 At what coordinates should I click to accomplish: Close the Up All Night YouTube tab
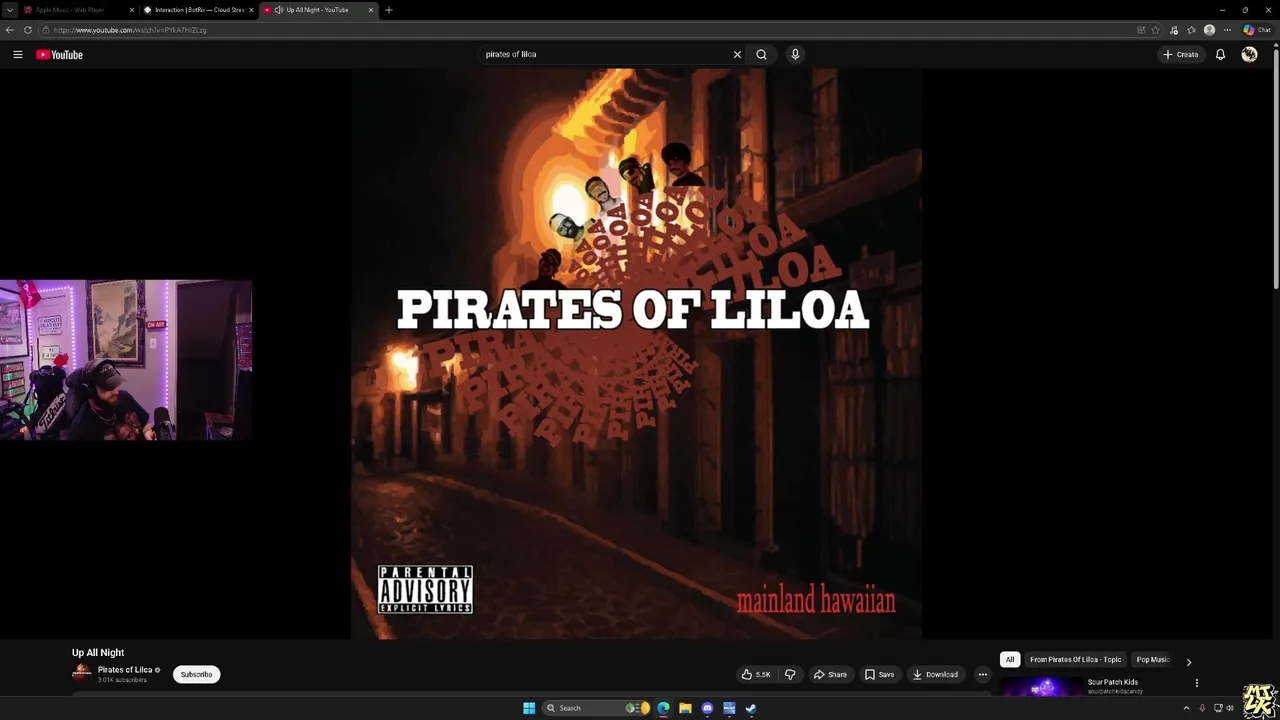point(371,10)
